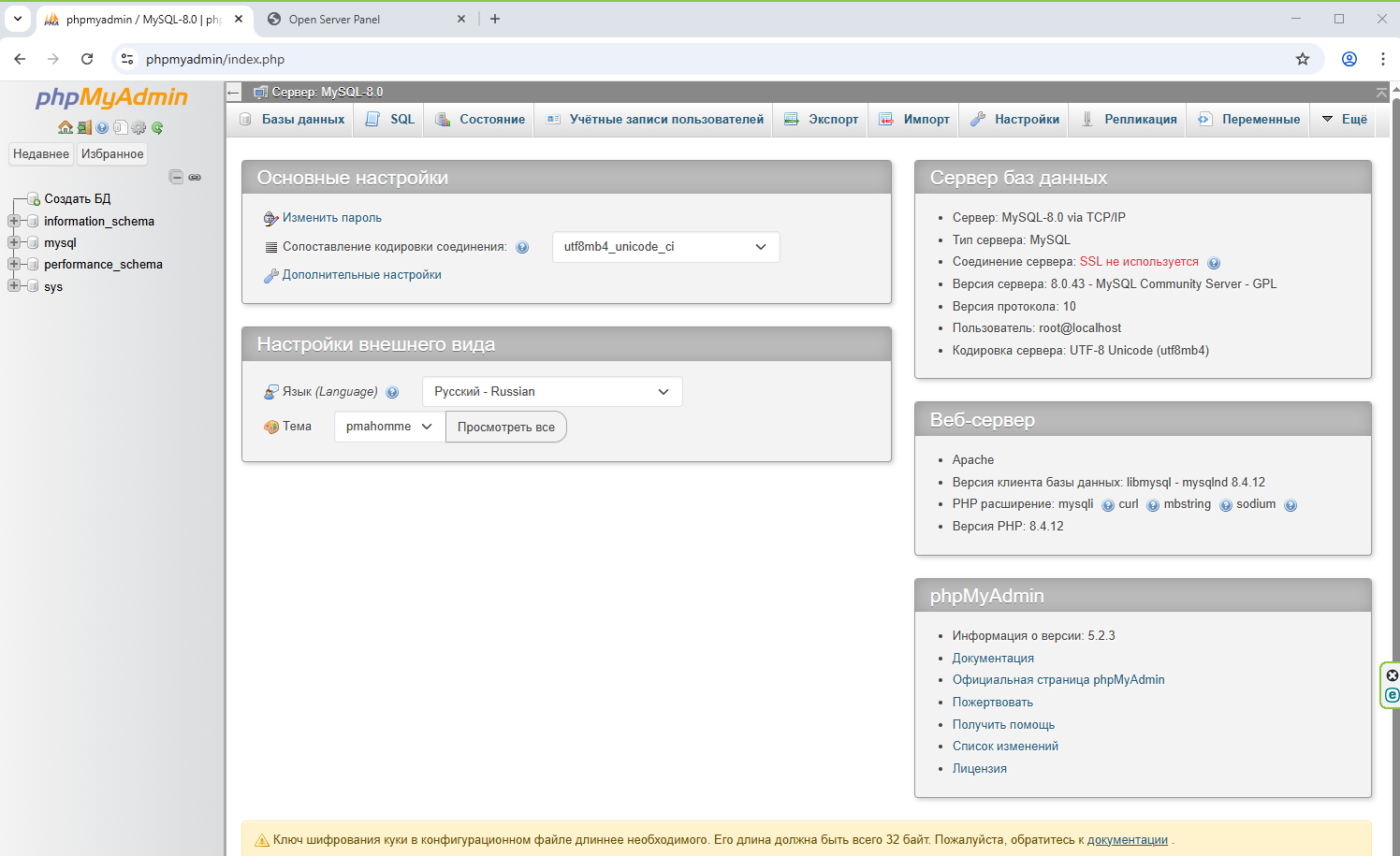The width and height of the screenshot is (1400, 856).
Task: Open the Официальная страница phpMyAdmin link
Action: pyautogui.click(x=1058, y=680)
